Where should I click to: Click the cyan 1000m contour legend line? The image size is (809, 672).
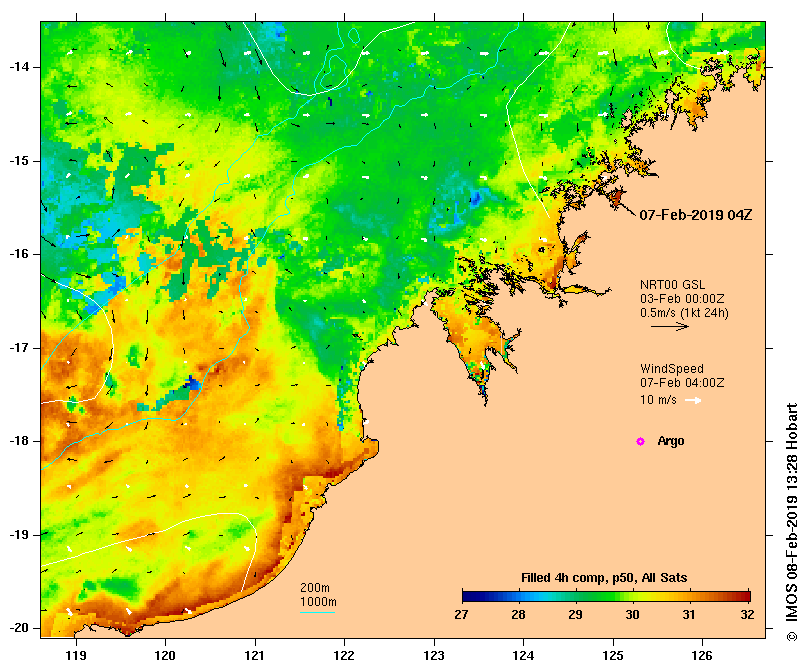click(x=317, y=613)
